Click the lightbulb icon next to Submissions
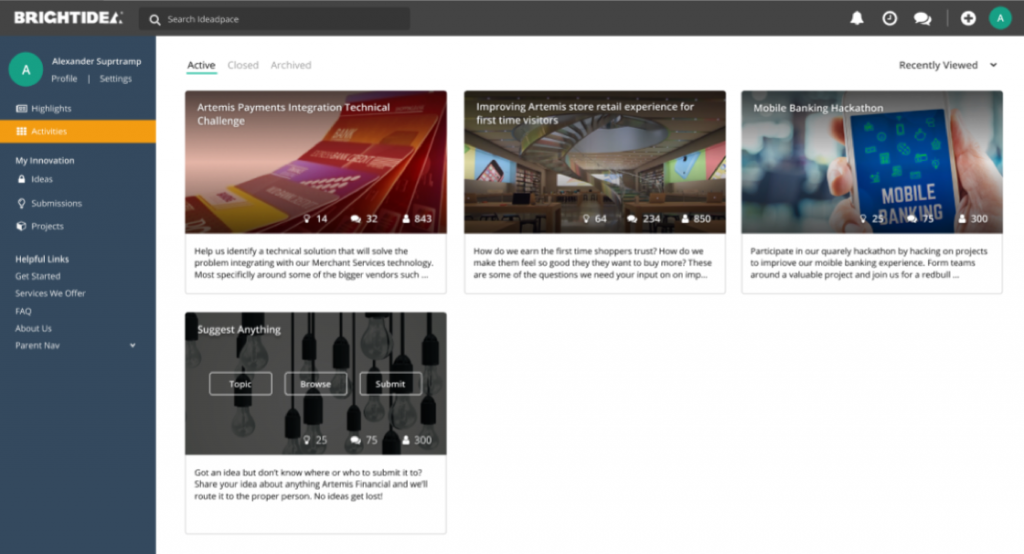Viewport: 1024px width, 554px height. tap(21, 203)
